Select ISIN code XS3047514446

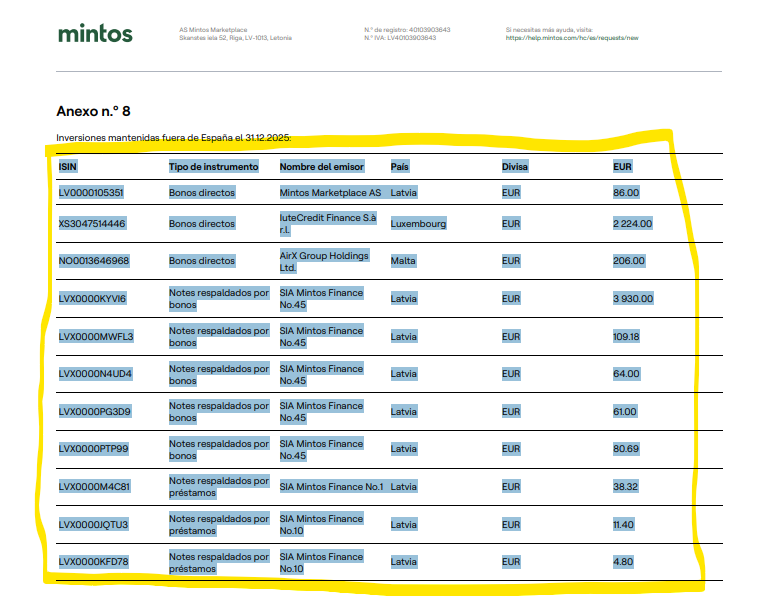(92, 224)
